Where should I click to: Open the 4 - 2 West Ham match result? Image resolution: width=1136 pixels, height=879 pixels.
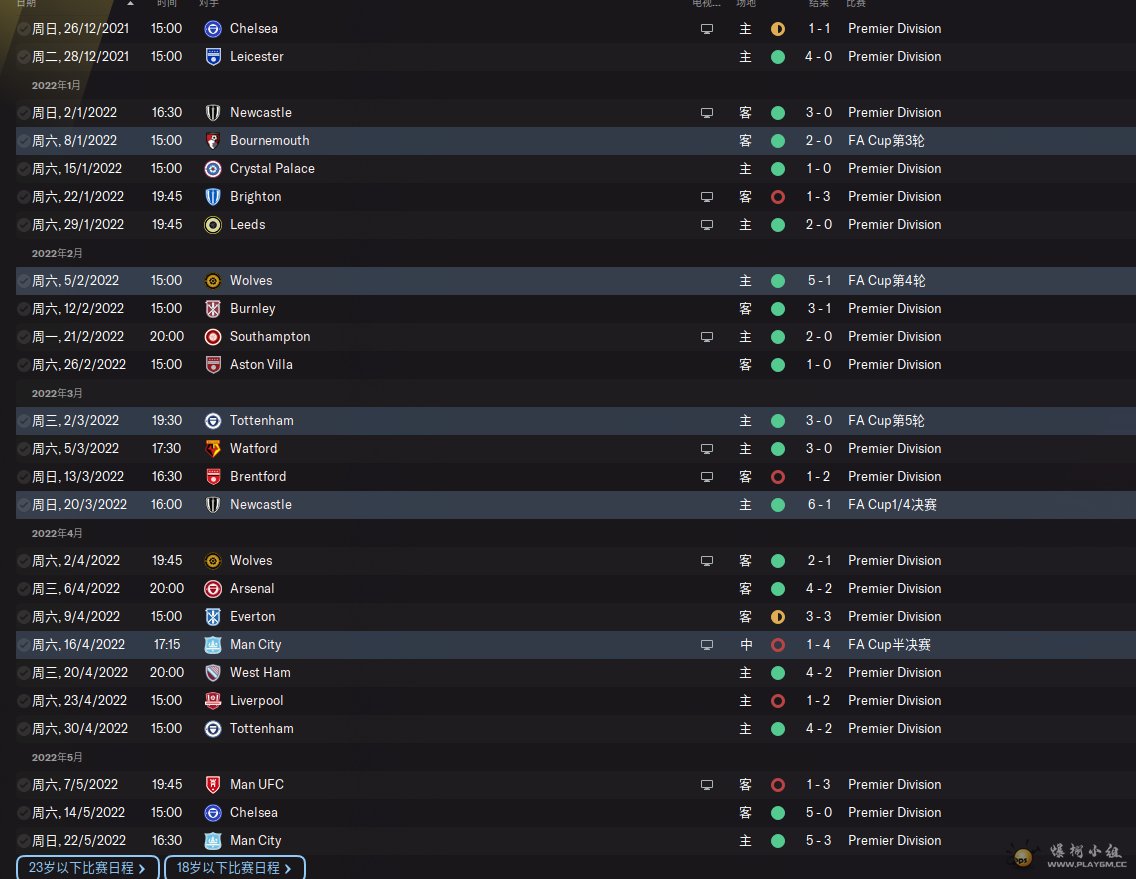819,673
